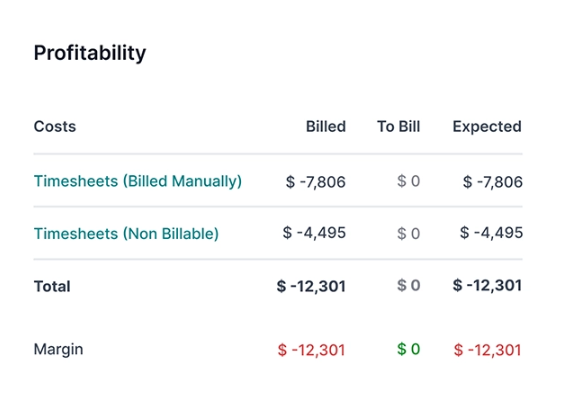The width and height of the screenshot is (563, 397).
Task: Click the red Margin Billed value
Action: (311, 350)
